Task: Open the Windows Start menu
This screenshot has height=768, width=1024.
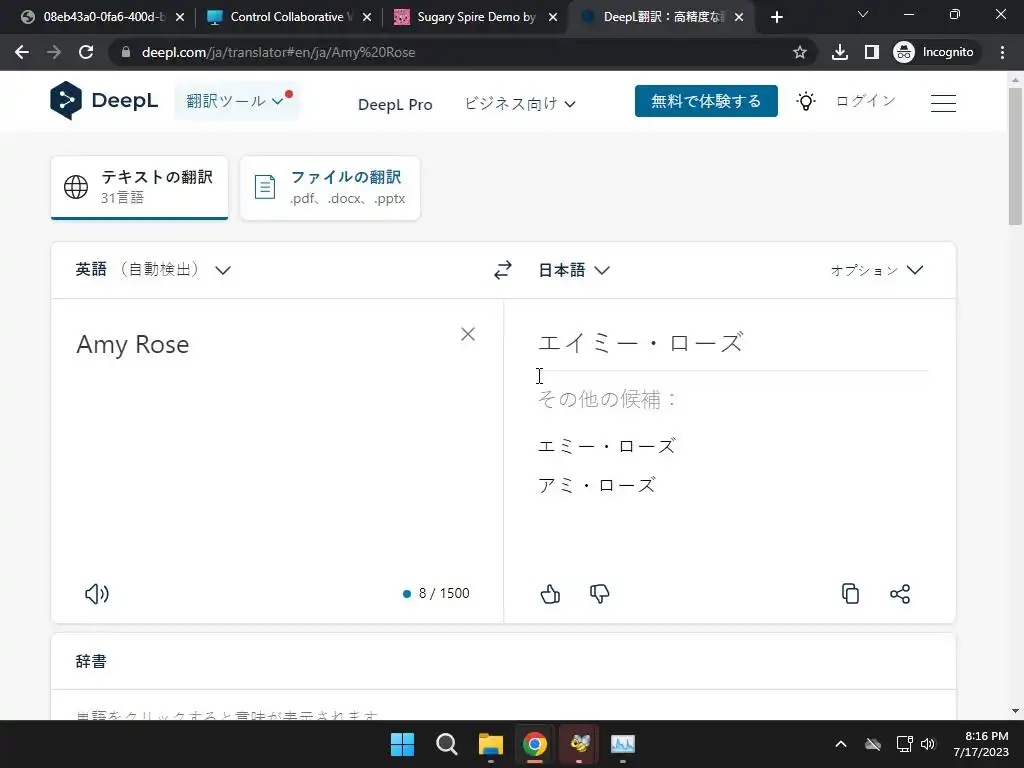Action: [x=402, y=744]
